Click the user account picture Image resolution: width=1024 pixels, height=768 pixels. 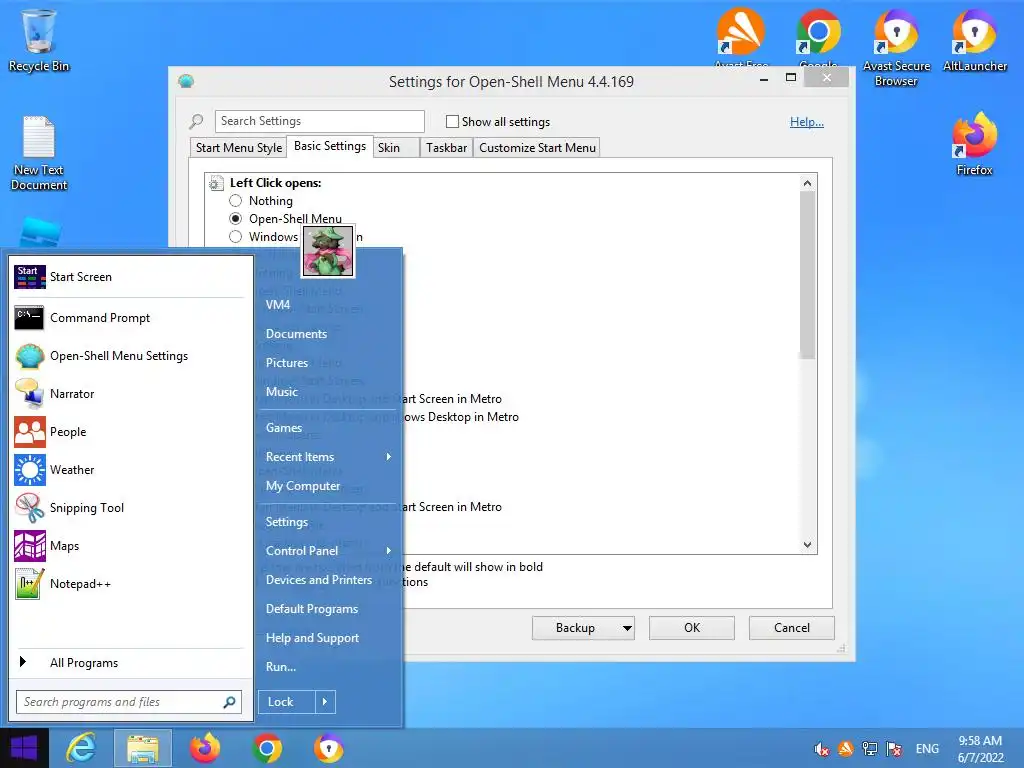click(x=328, y=251)
